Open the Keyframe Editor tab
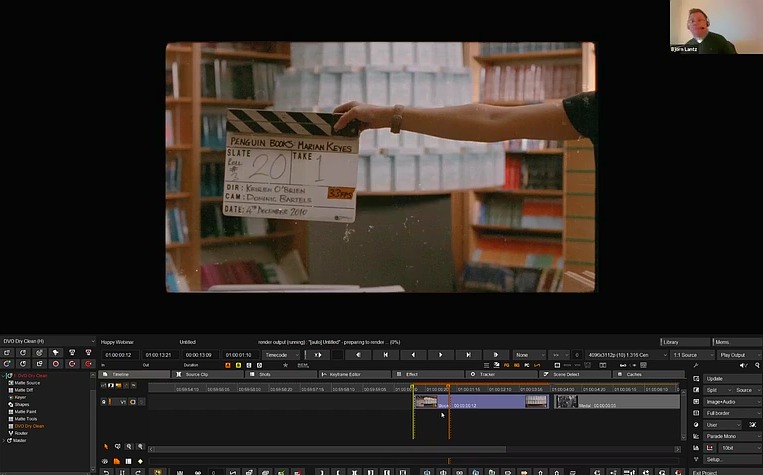Screen dimensions: 763x475 tap(355, 374)
